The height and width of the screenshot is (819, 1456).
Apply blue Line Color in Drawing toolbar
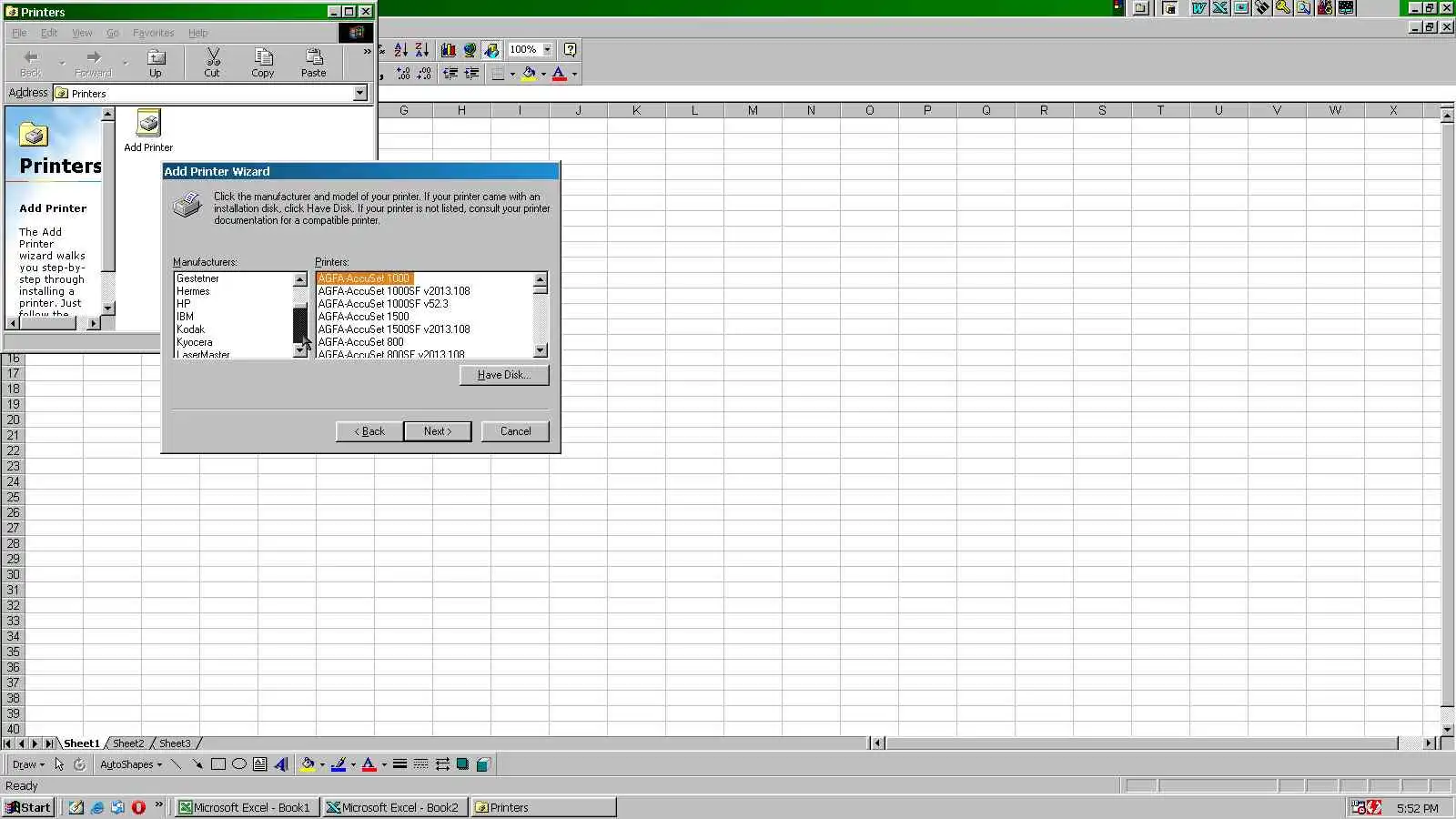[x=339, y=764]
